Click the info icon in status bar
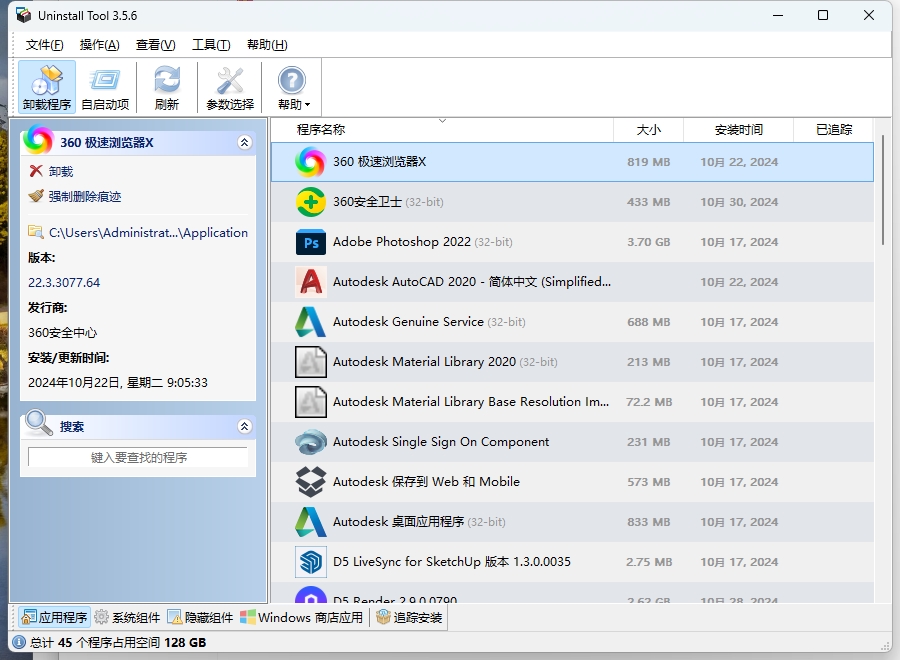 [19, 642]
